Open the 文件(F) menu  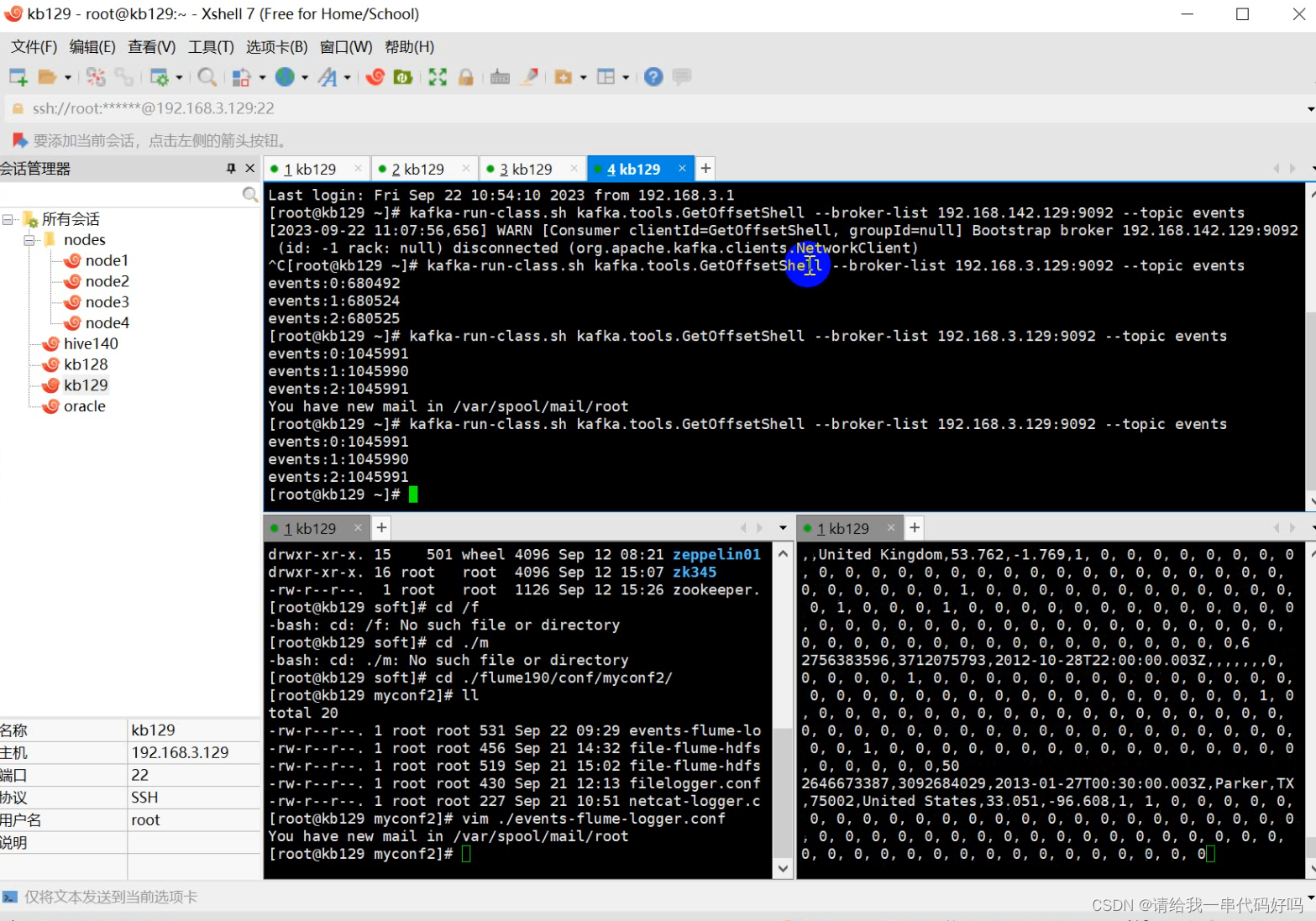pos(34,47)
